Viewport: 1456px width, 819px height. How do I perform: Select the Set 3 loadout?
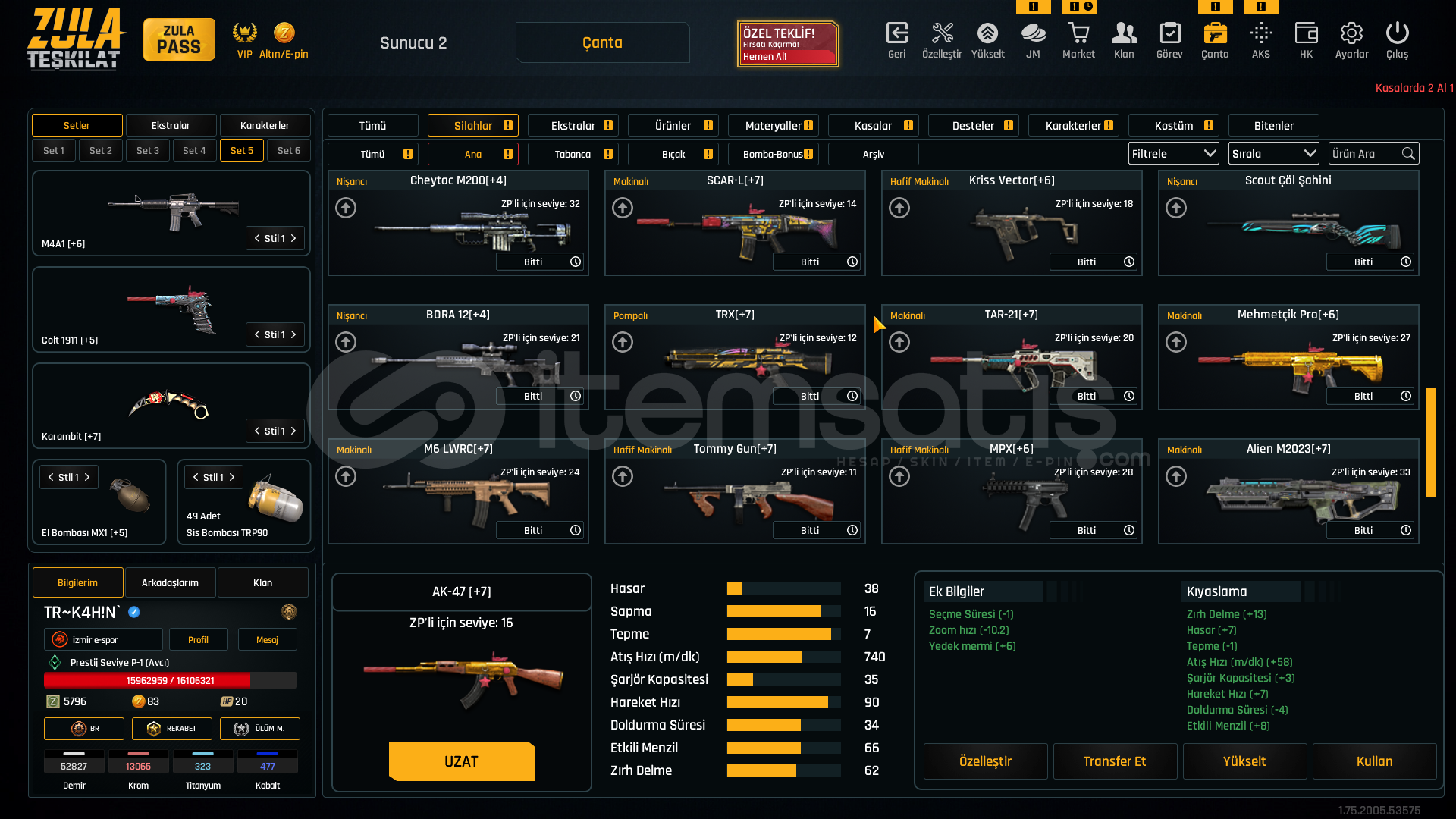pyautogui.click(x=148, y=150)
